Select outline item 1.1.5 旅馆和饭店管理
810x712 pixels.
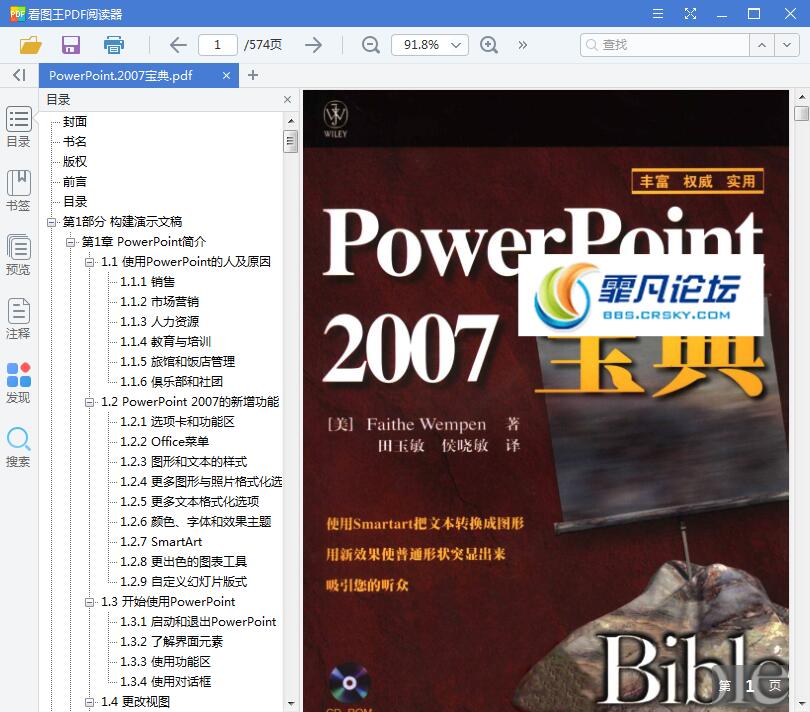click(178, 362)
